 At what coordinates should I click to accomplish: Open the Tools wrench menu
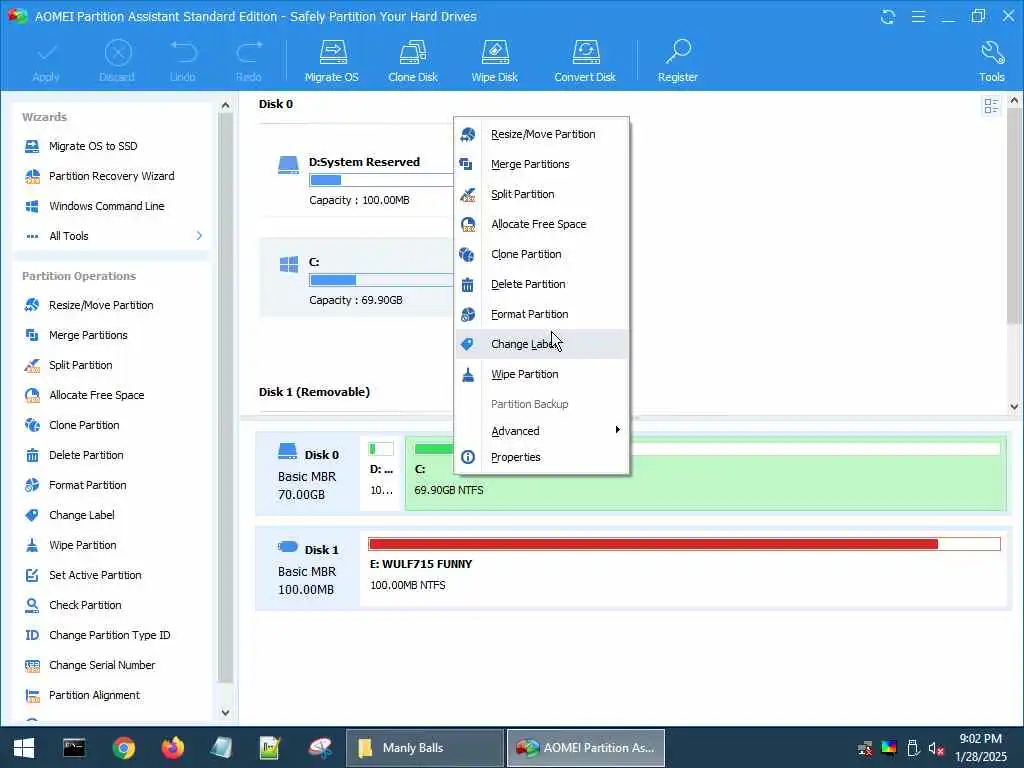click(991, 61)
